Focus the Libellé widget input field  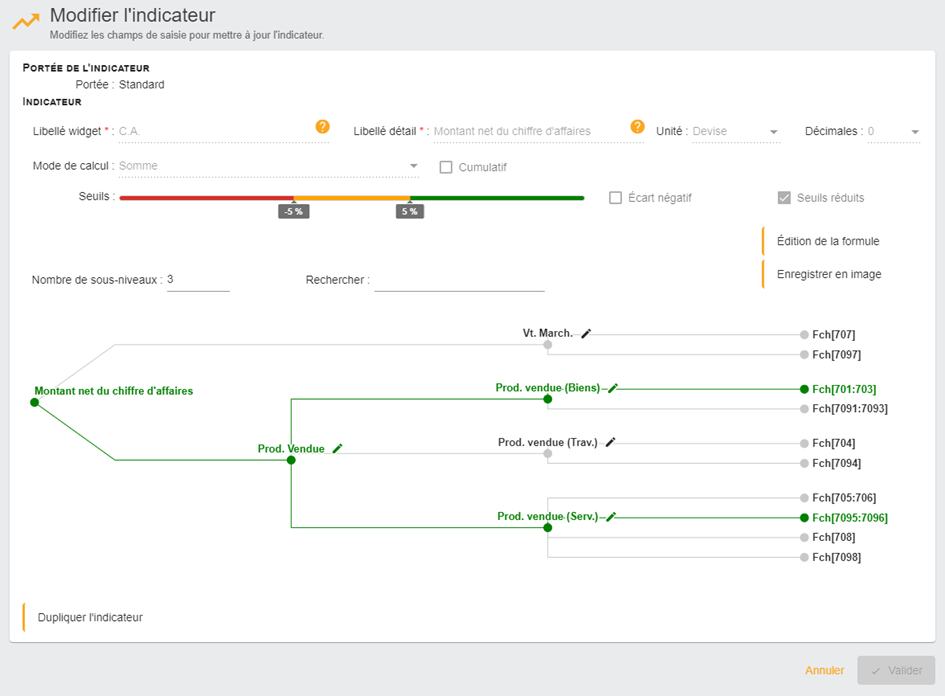[224, 131]
